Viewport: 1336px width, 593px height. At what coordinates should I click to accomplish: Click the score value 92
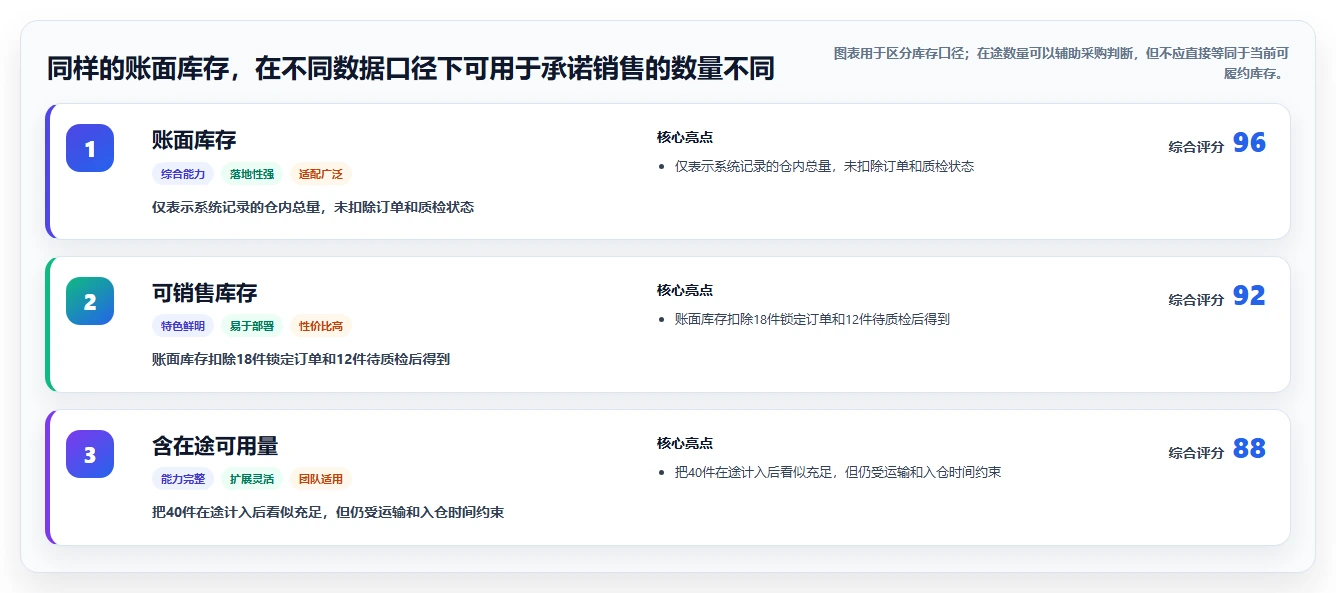[1249, 296]
